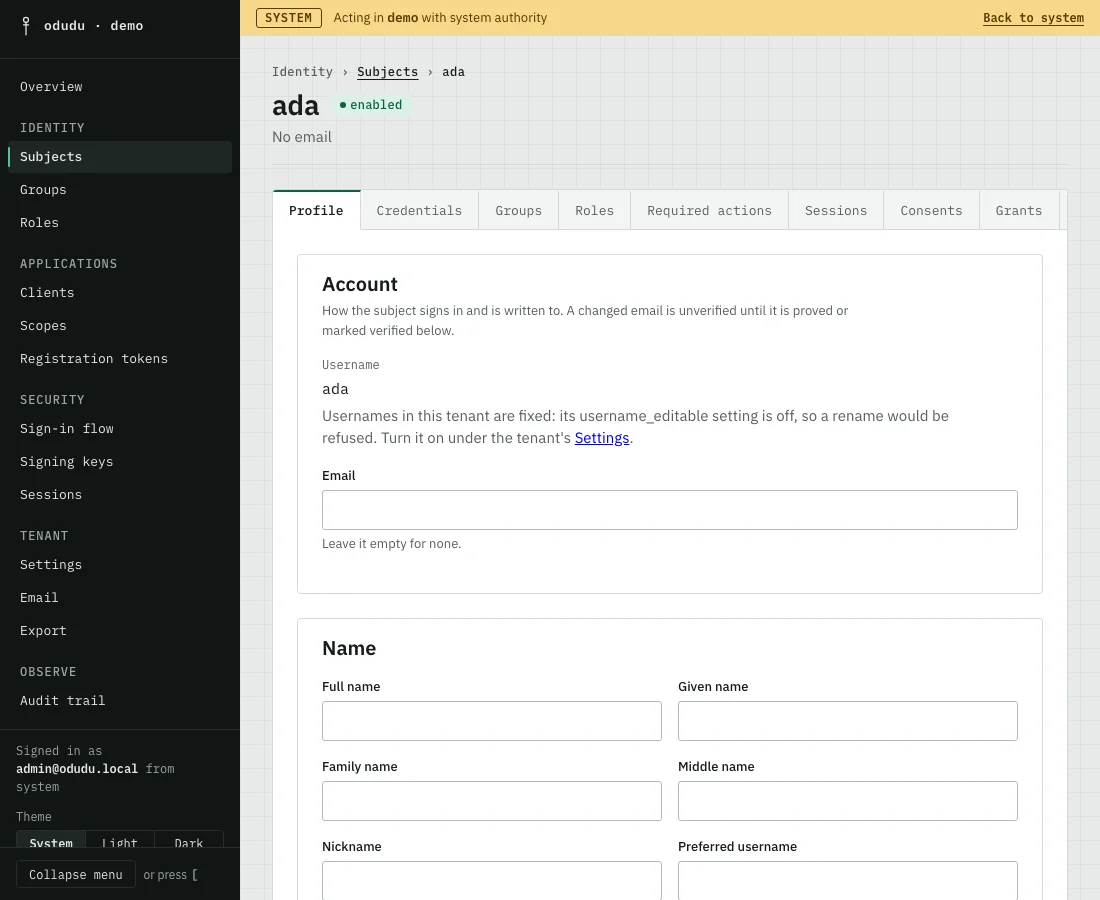The width and height of the screenshot is (1100, 900).
Task: Switch to the Profile tab
Action: pos(316,210)
